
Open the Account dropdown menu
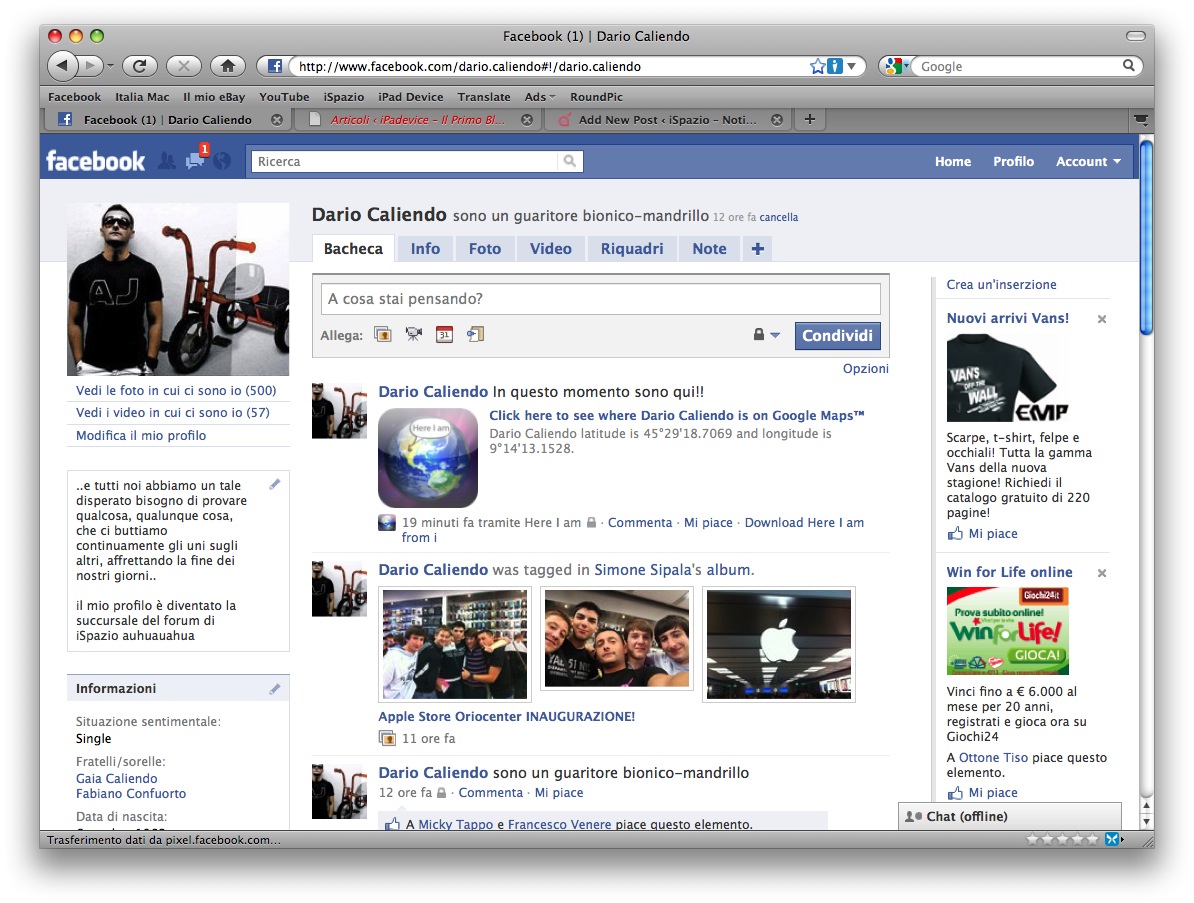pos(1088,161)
